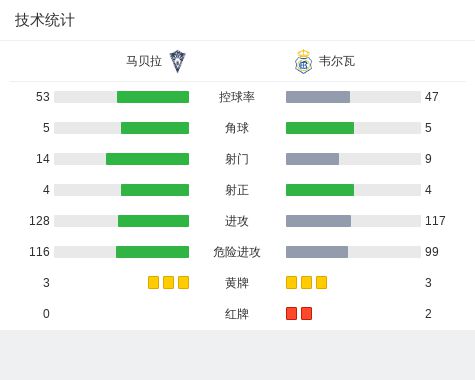Click 马贝拉's green 射门 bar showing 14
475x380 pixels.
pyautogui.click(x=147, y=159)
